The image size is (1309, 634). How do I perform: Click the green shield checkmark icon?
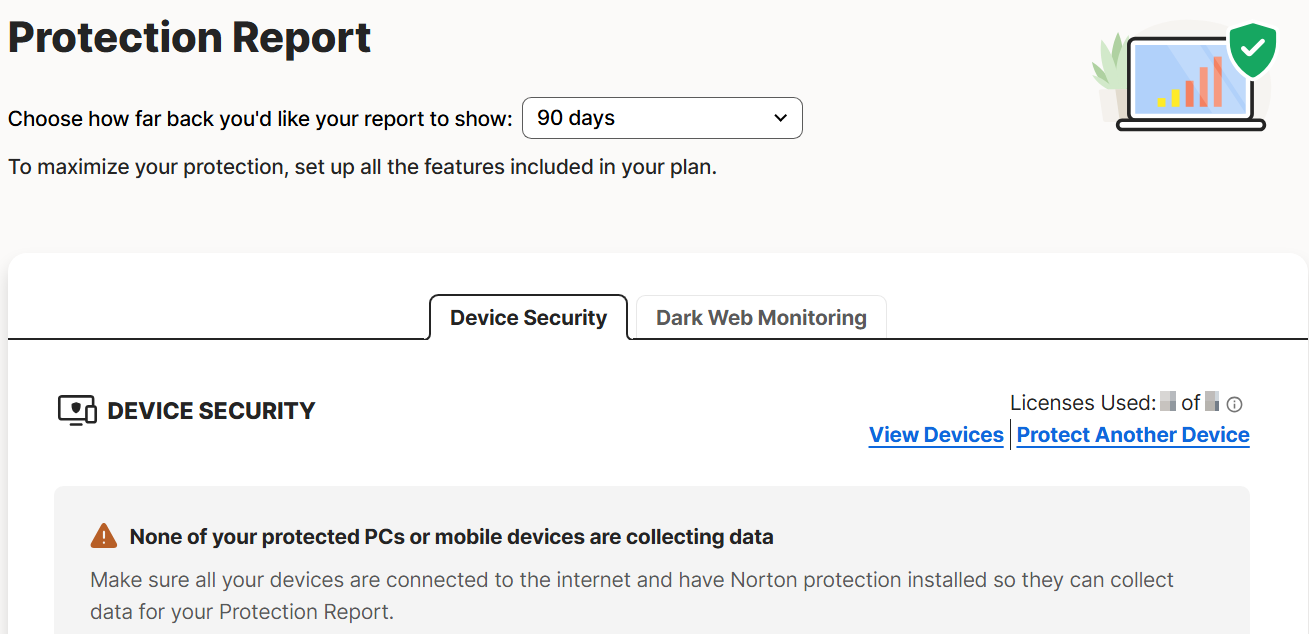[1253, 47]
